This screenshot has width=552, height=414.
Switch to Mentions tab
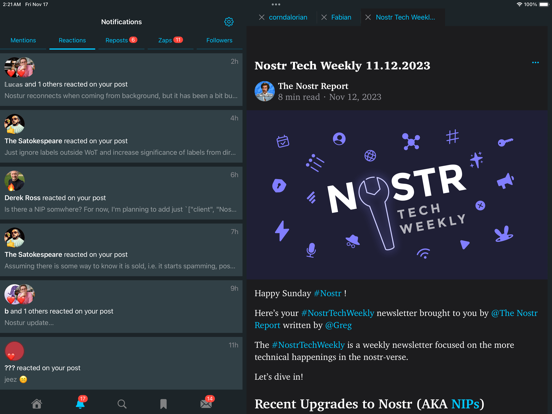coord(23,40)
